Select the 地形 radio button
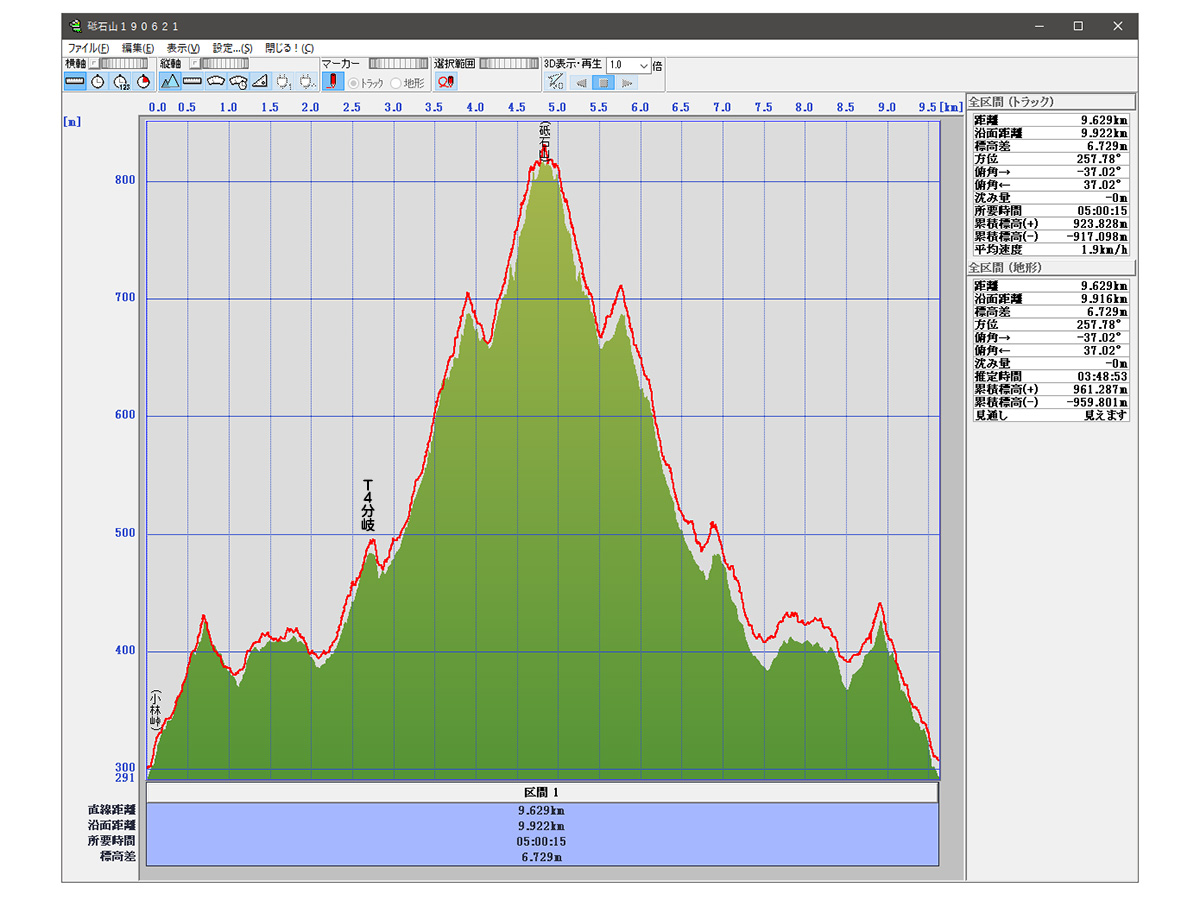 [x=397, y=83]
